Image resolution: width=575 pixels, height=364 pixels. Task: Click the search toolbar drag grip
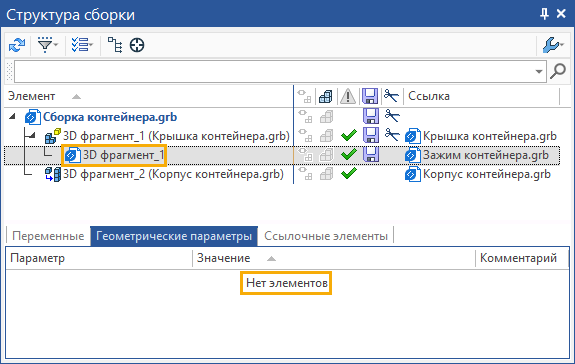click(x=10, y=71)
